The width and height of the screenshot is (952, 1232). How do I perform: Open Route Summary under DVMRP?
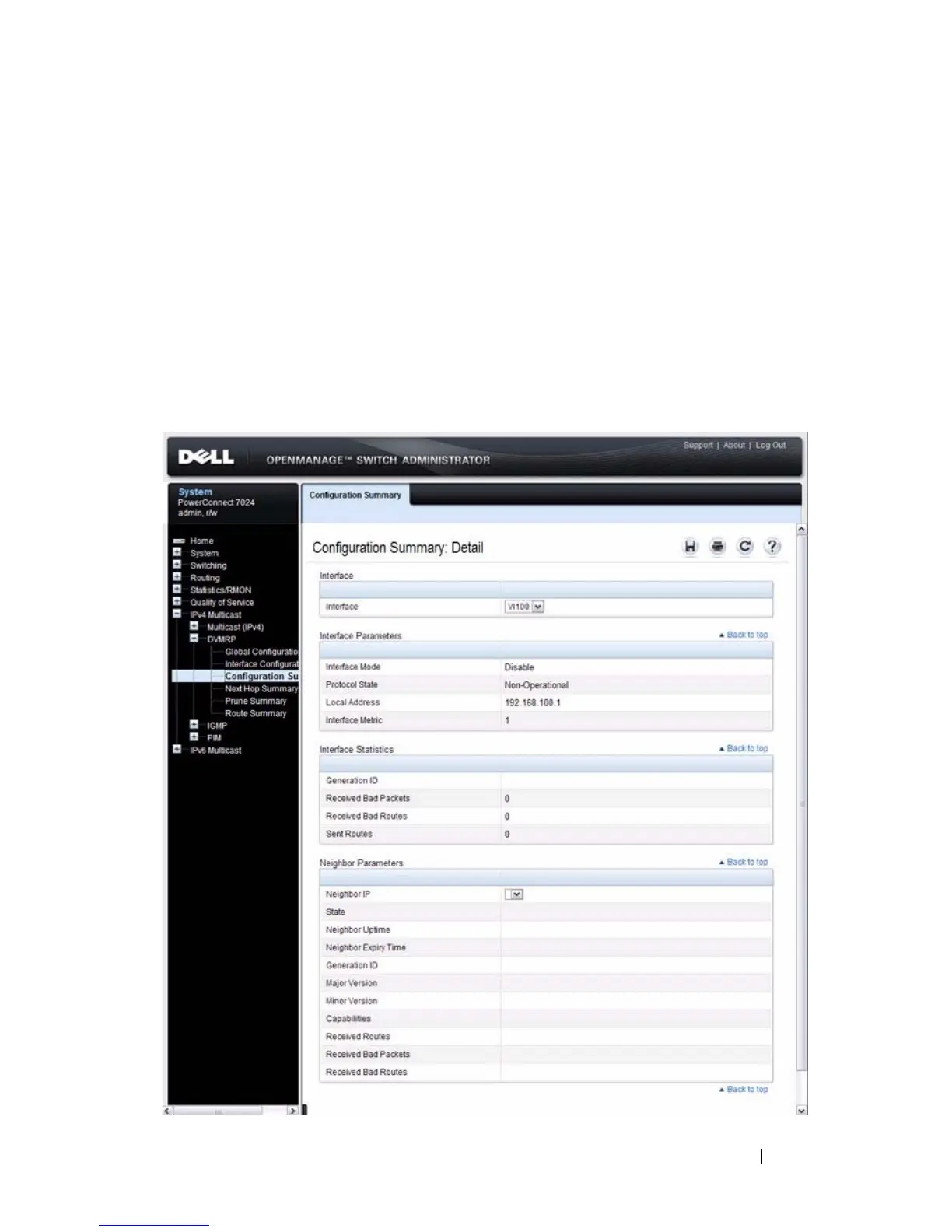[255, 713]
